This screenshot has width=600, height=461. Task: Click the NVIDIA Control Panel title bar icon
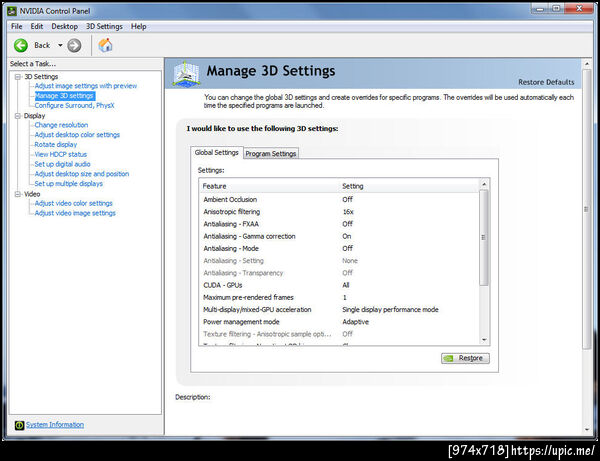[x=12, y=11]
